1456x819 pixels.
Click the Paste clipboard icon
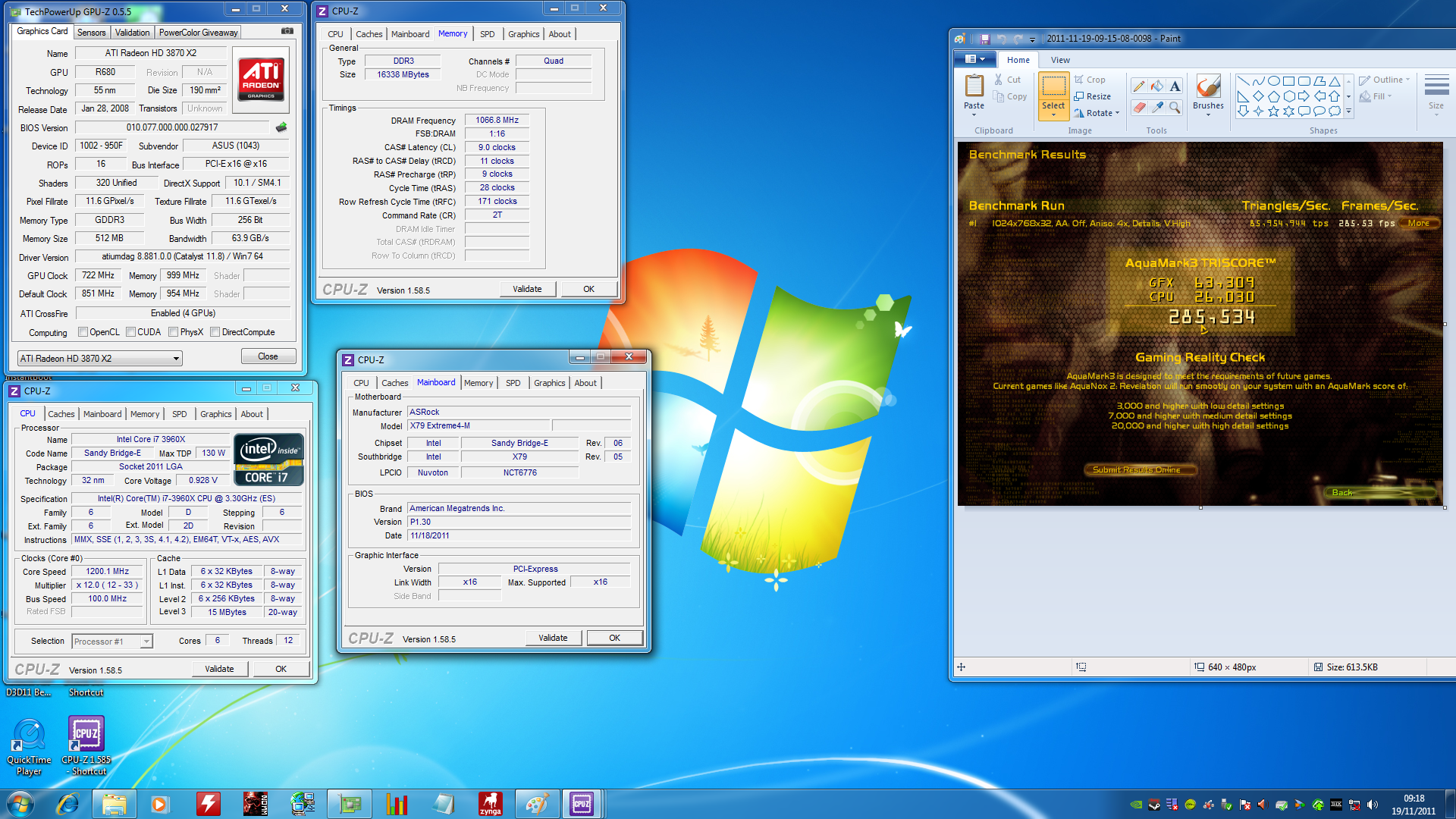974,86
